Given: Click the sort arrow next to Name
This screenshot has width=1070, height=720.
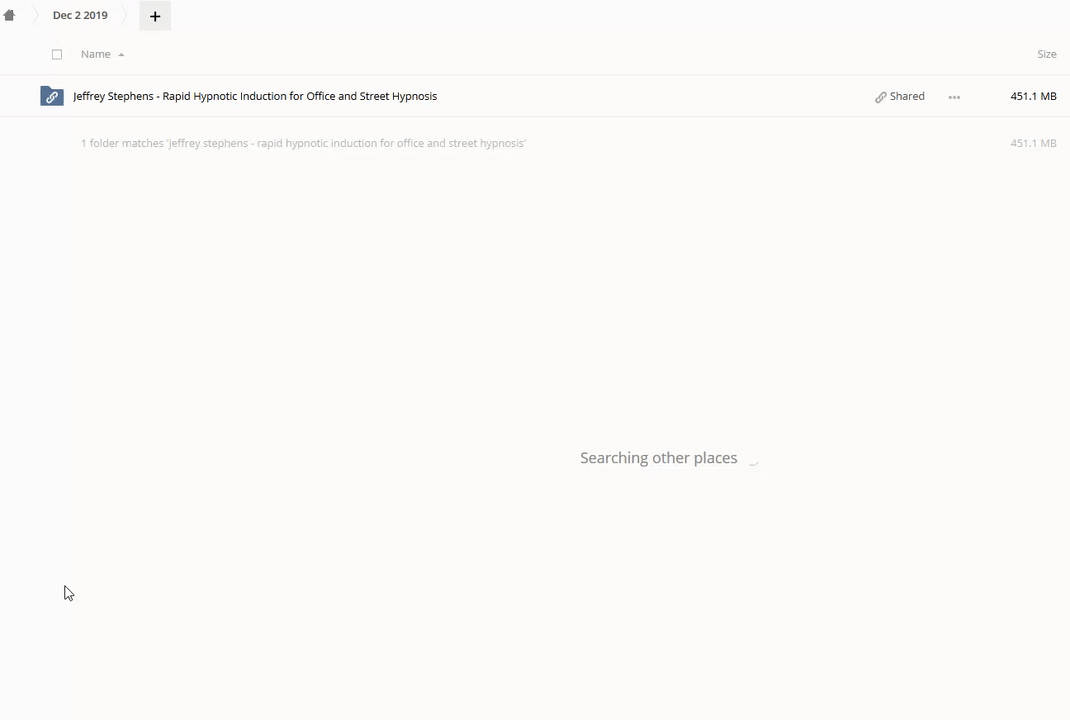Looking at the screenshot, I should pyautogui.click(x=121, y=55).
